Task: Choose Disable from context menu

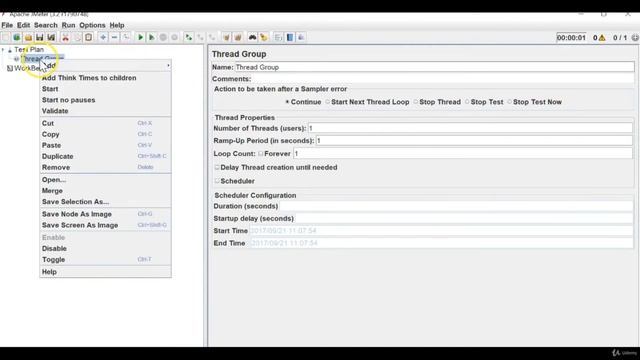Action: (105, 249)
